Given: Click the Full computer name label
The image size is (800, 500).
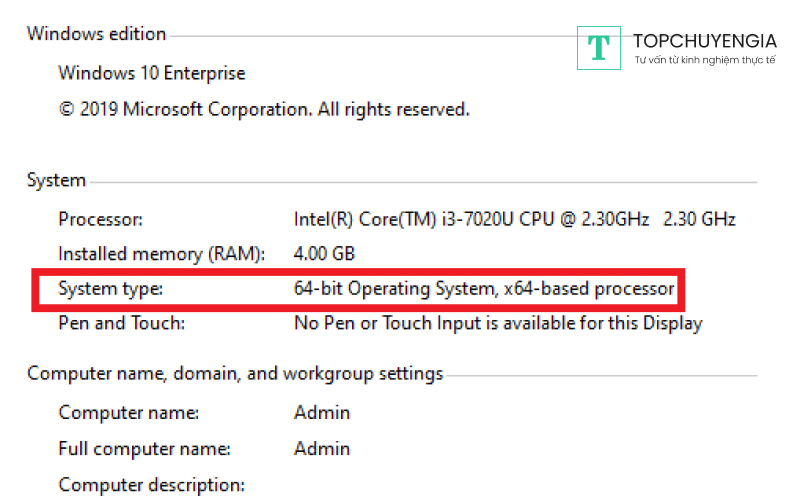Looking at the screenshot, I should (144, 448).
